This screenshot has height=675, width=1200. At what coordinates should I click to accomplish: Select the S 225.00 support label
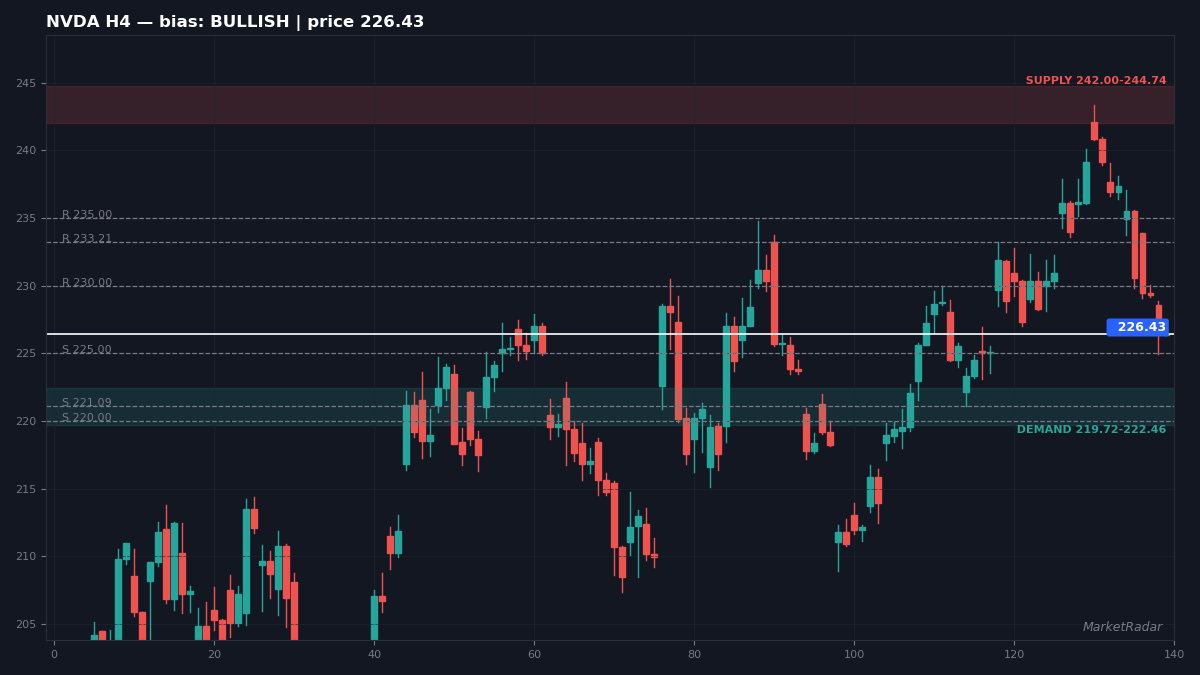click(87, 350)
